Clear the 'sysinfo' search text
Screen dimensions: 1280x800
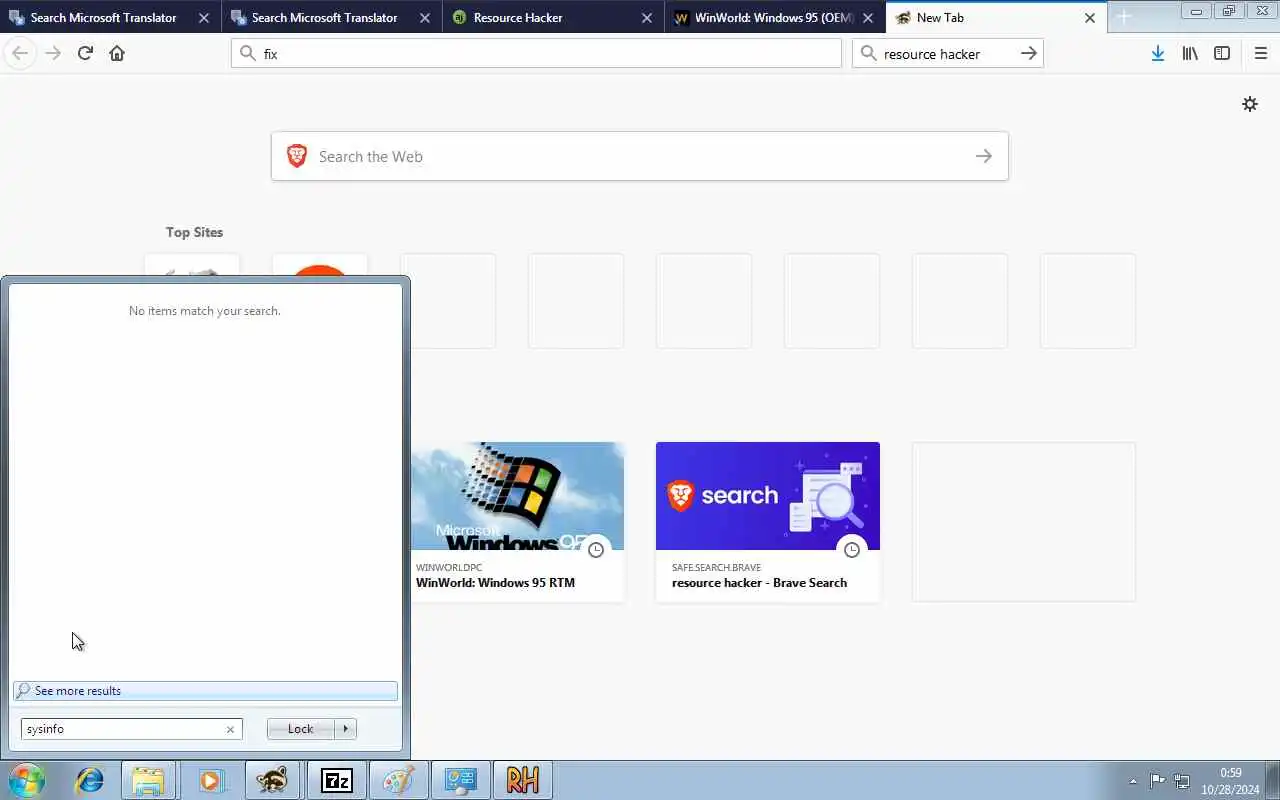(230, 729)
